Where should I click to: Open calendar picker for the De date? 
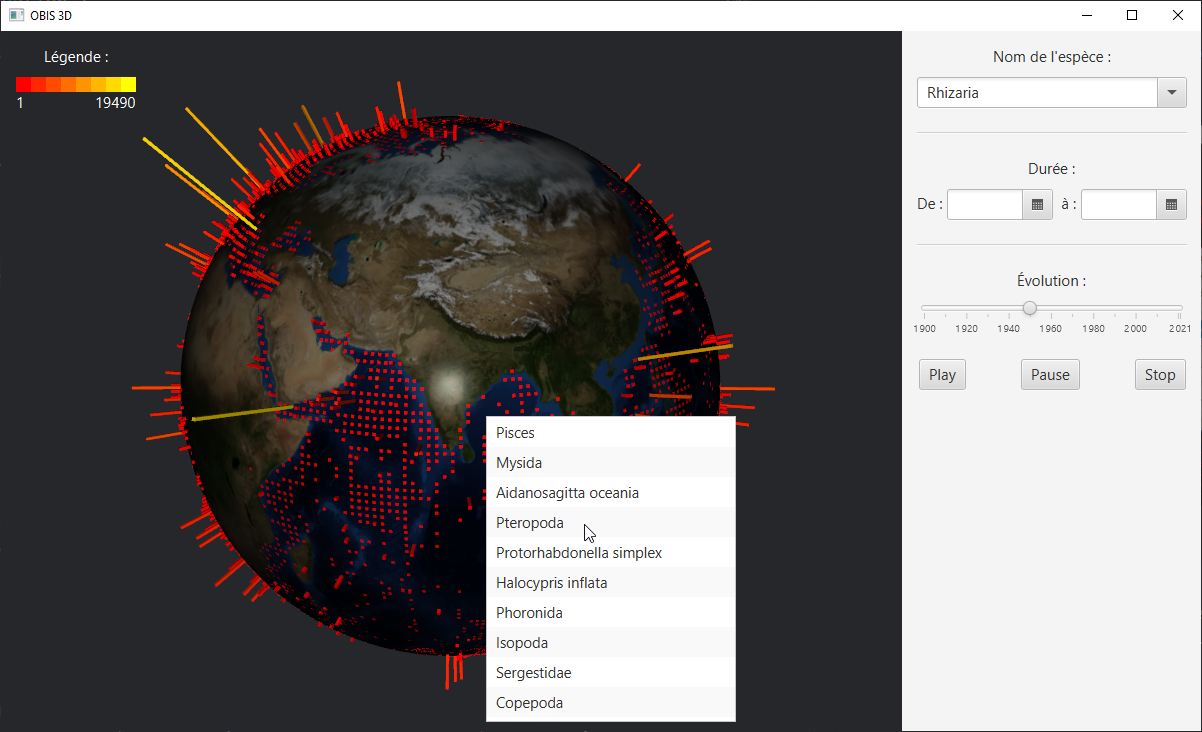click(x=1037, y=204)
